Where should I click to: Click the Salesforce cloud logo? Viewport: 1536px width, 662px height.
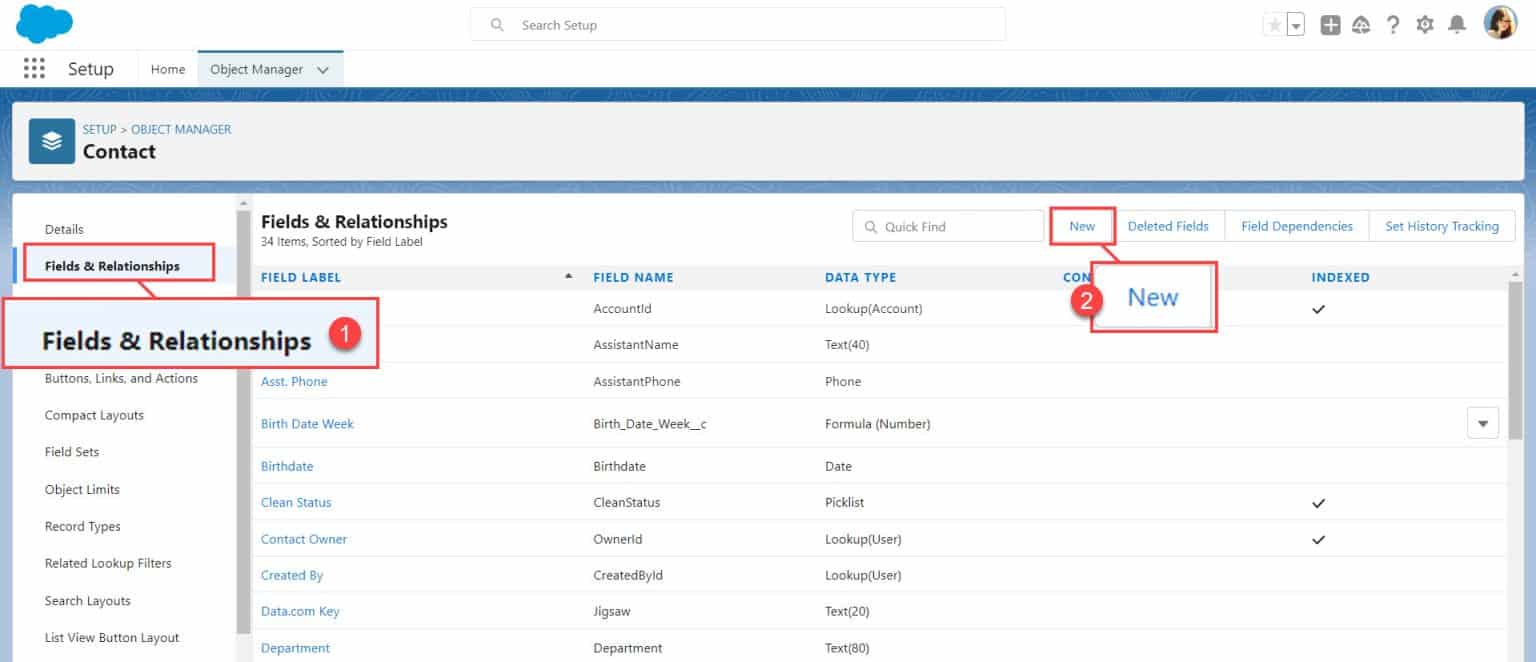coord(44,24)
